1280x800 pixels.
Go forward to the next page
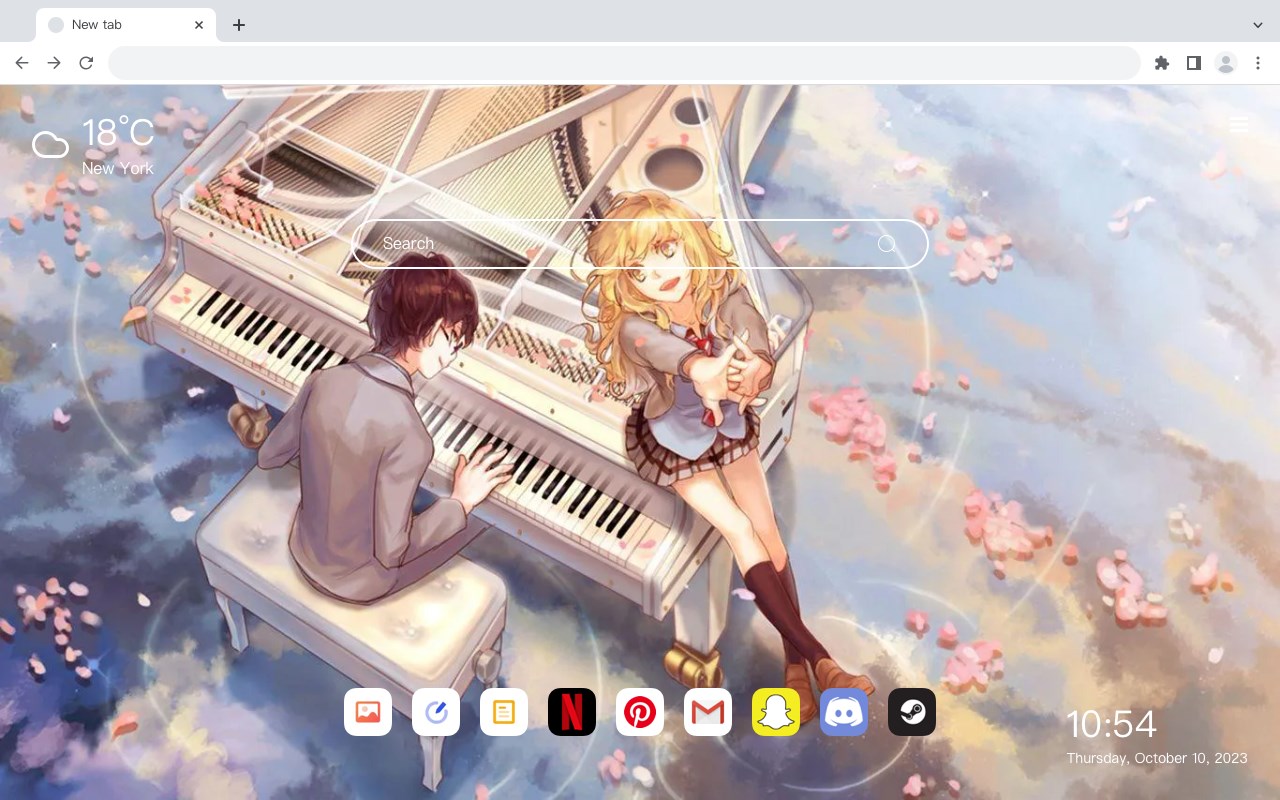coord(54,63)
